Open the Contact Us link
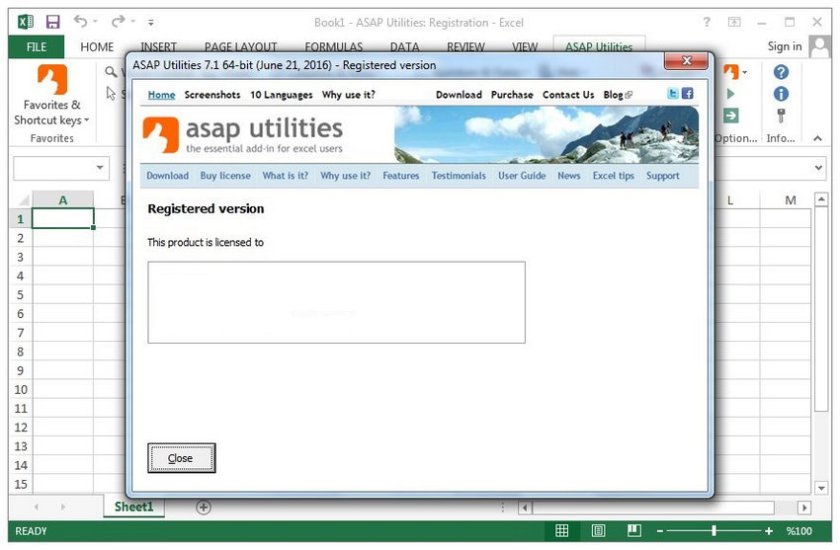The width and height of the screenshot is (840, 550). [x=568, y=95]
